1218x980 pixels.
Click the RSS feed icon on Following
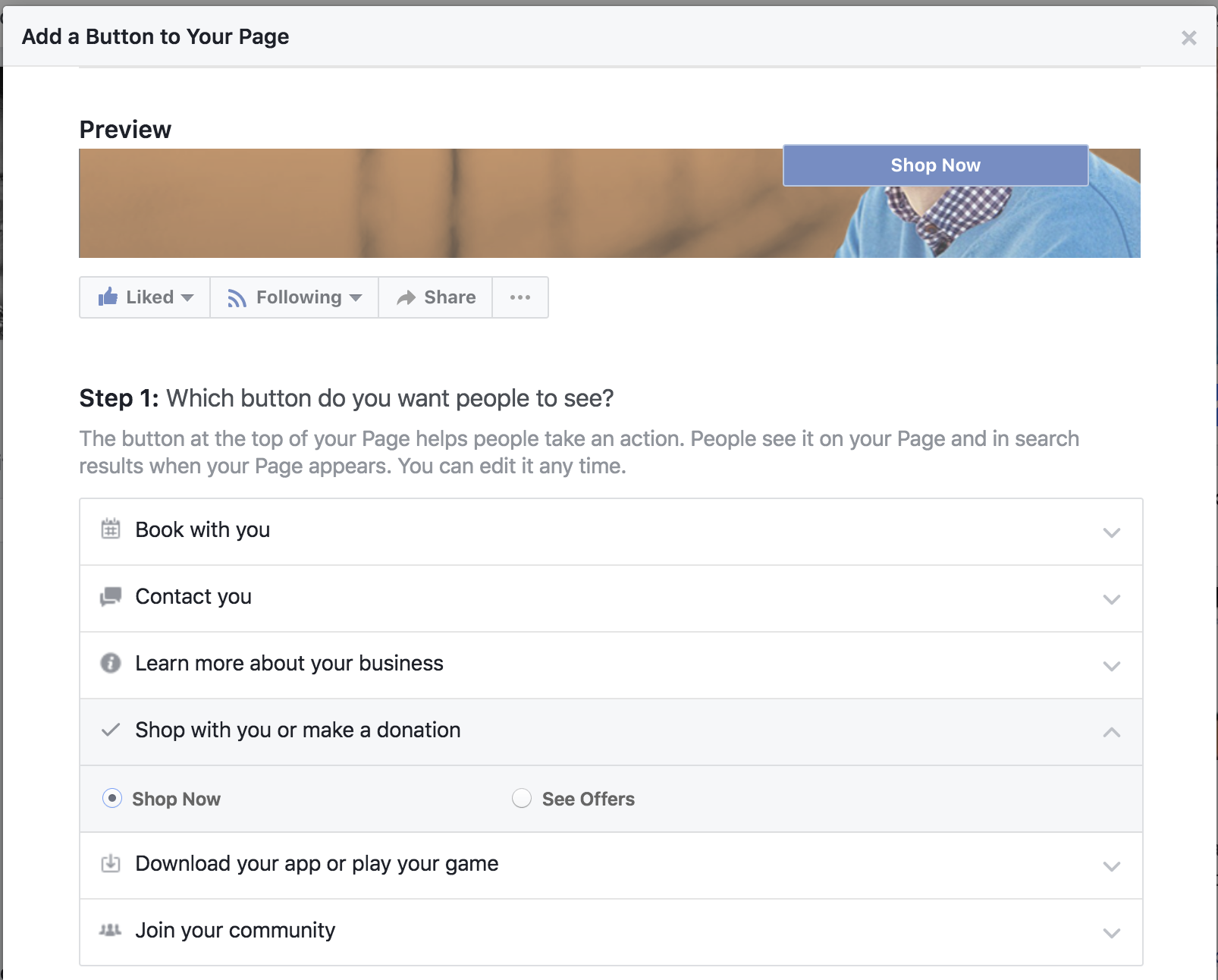tap(237, 298)
